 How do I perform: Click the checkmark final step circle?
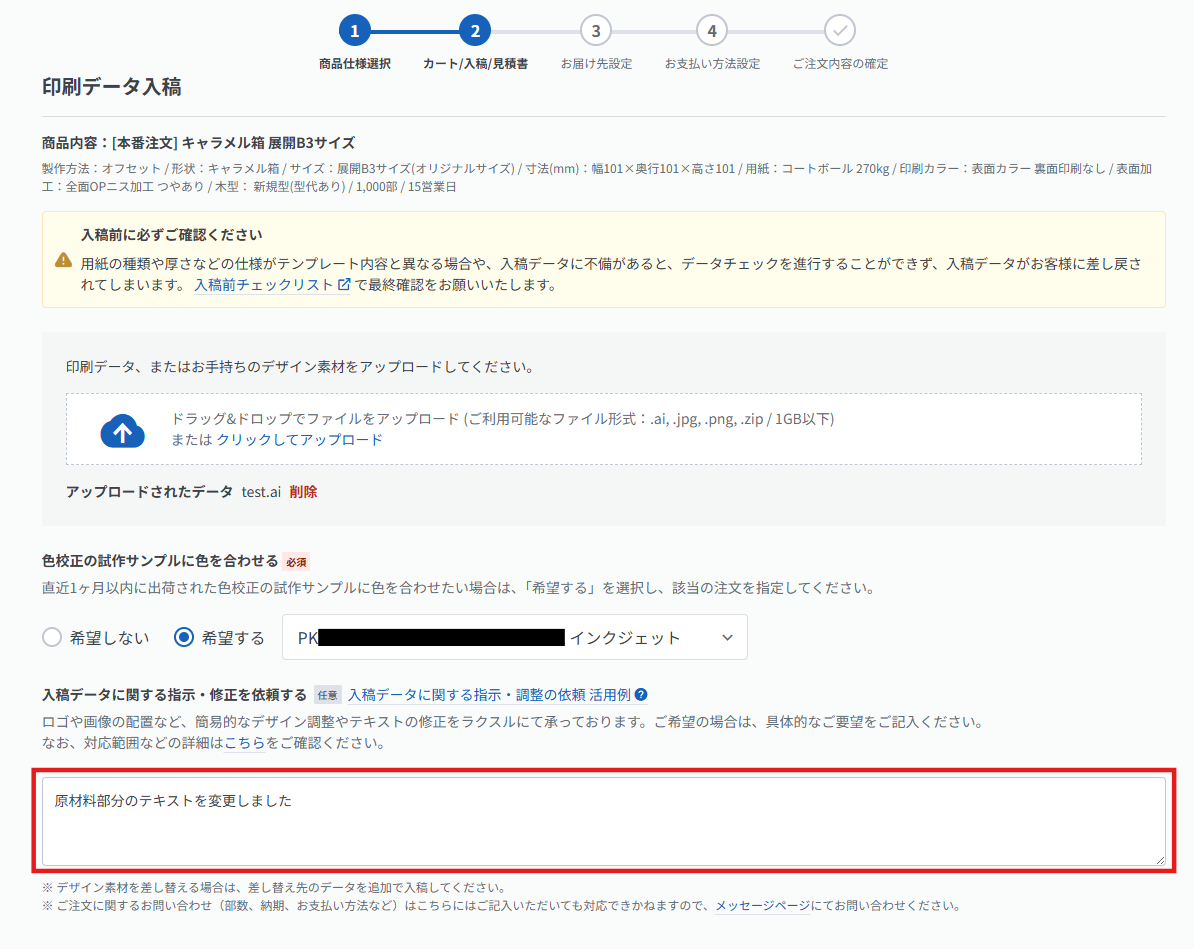tap(840, 30)
